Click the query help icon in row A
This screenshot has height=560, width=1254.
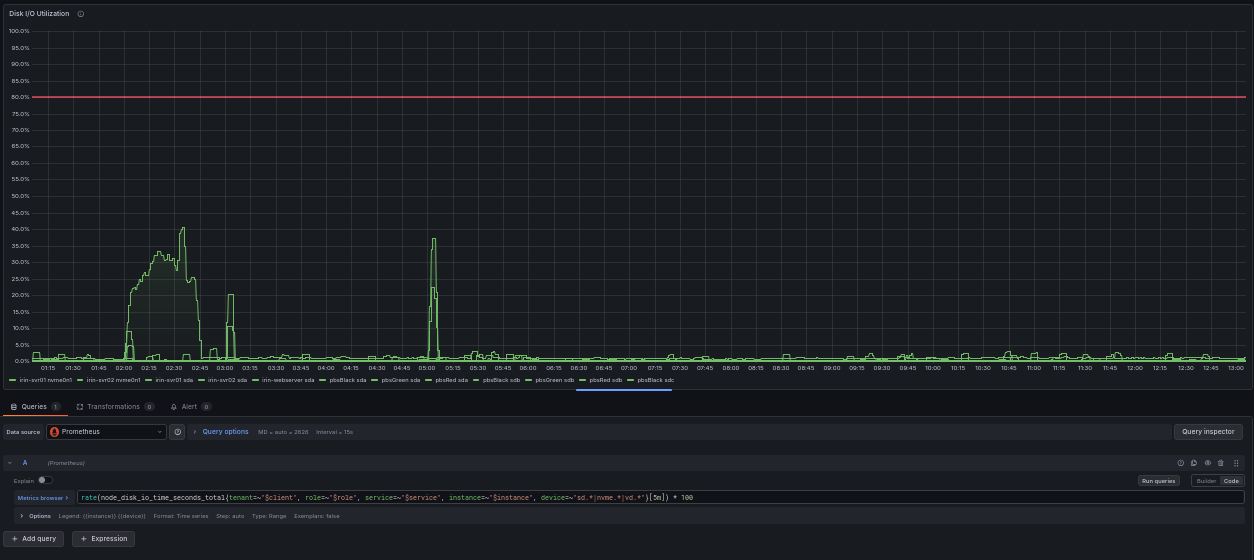1180,463
